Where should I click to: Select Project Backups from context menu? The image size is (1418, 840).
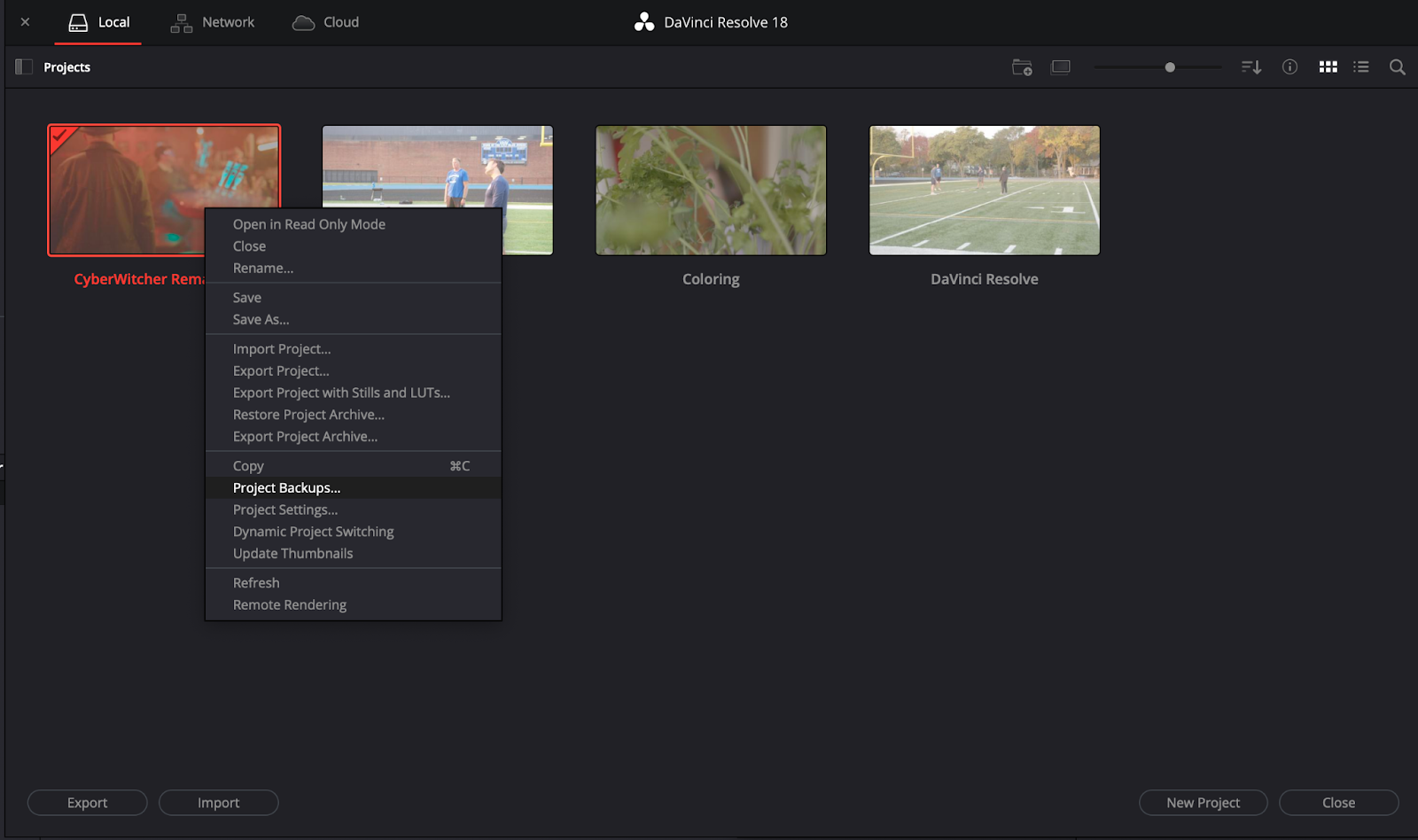tap(285, 487)
